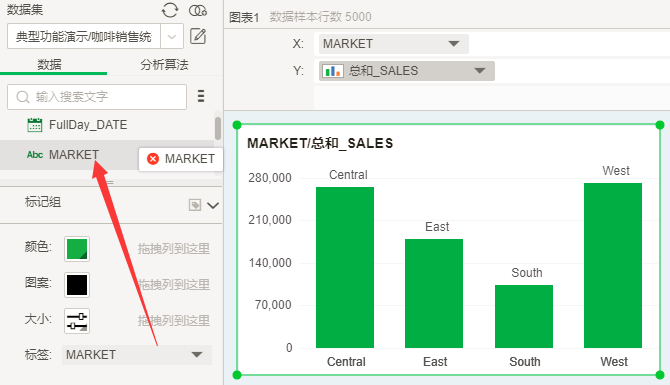Click the edit dataset pencil icon
670x385 pixels.
click(198, 36)
